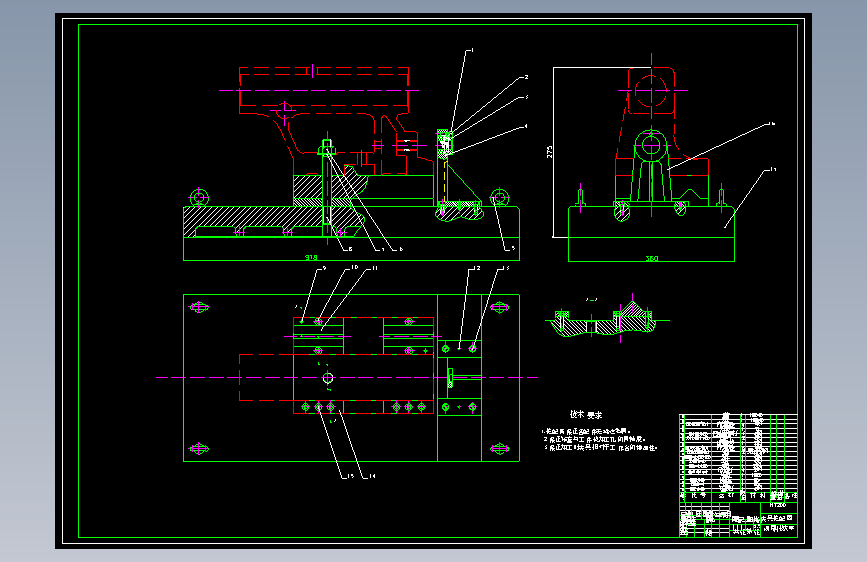Click the 360 width dimension text
This screenshot has width=867, height=562.
pos(652,258)
